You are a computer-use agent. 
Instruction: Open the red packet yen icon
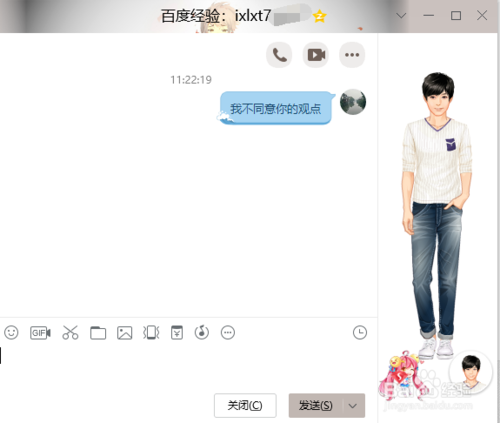click(x=177, y=333)
